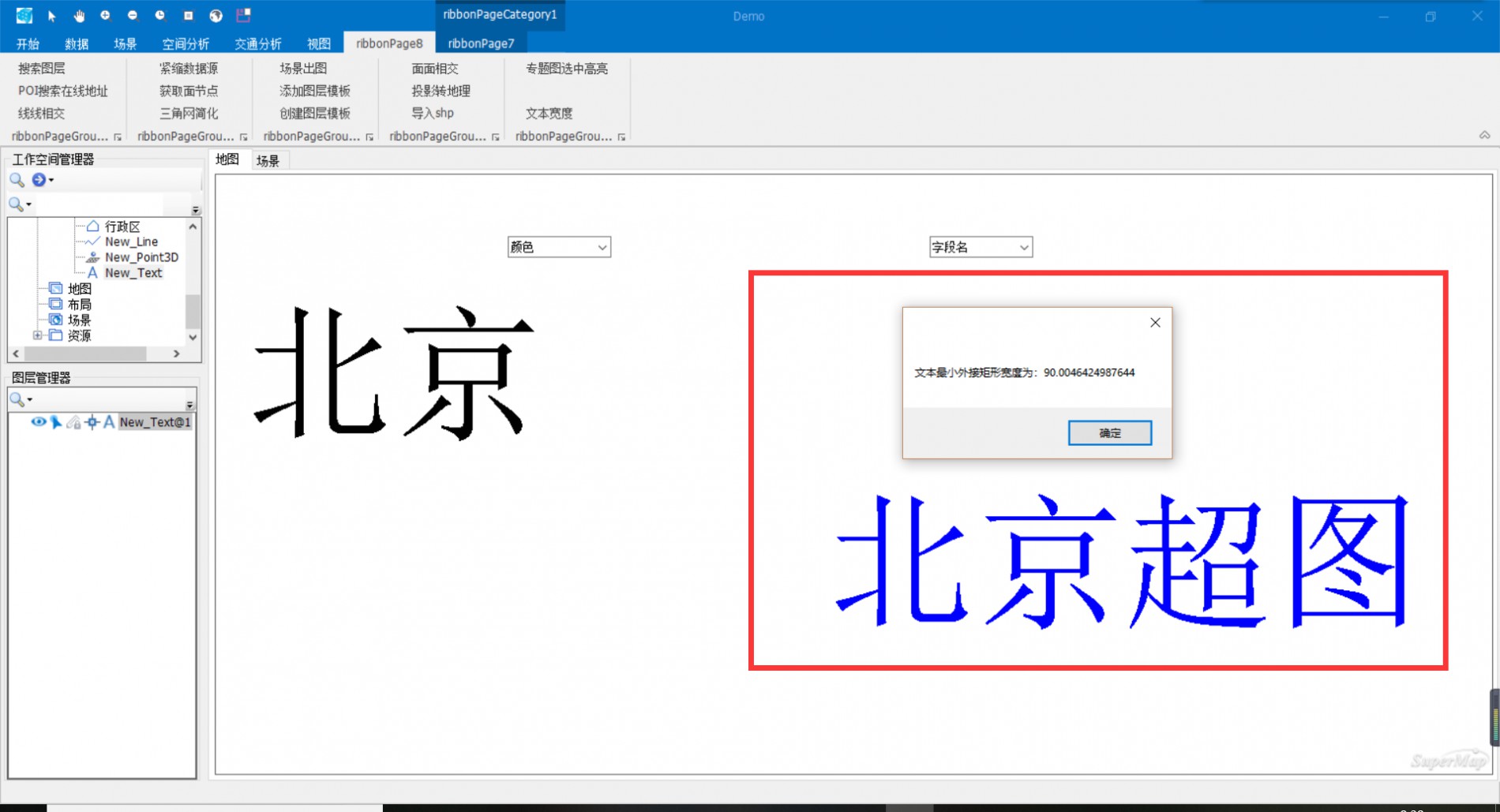Image resolution: width=1500 pixels, height=812 pixels.
Task: Click the 投影转地理 ribbon button
Action: pyautogui.click(x=441, y=91)
